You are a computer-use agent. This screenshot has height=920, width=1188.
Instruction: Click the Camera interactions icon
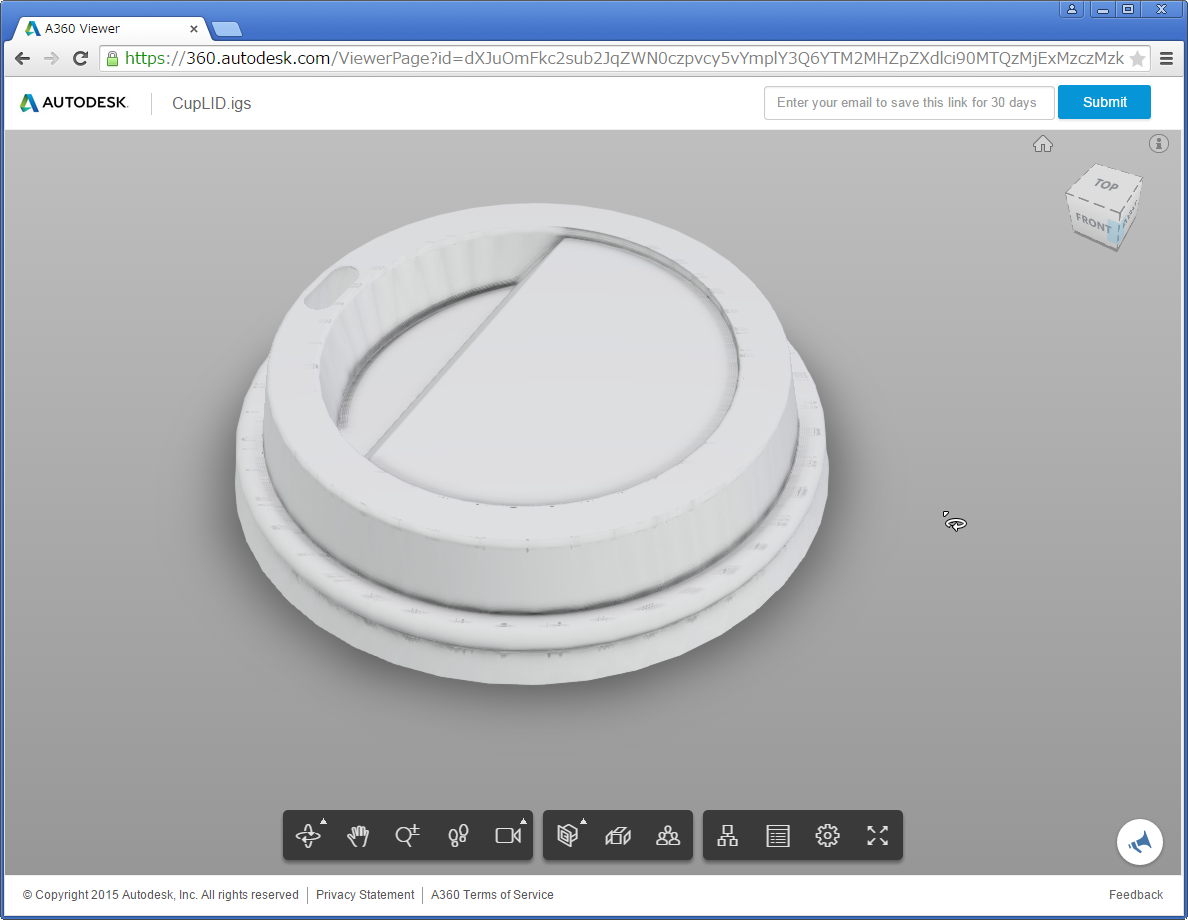point(508,835)
